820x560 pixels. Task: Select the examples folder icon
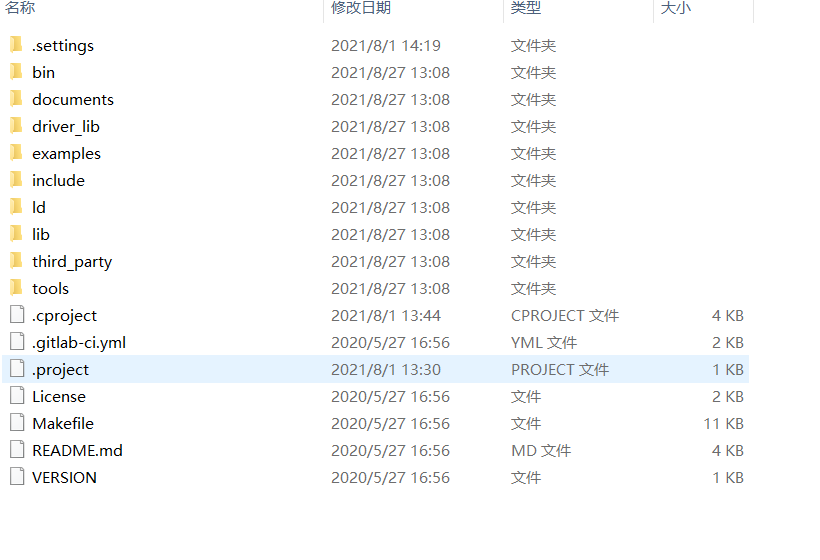coord(16,153)
